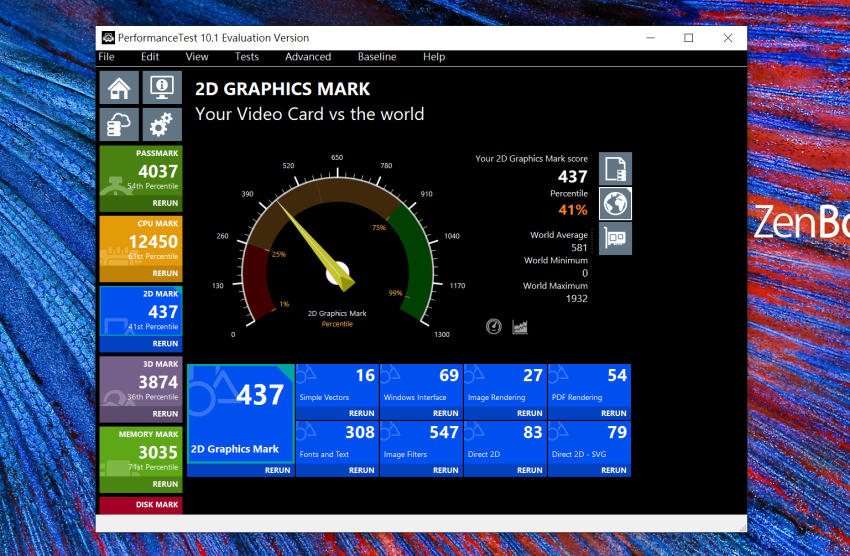The height and width of the screenshot is (556, 850).
Task: Select the world comparison globe icon
Action: 615,204
